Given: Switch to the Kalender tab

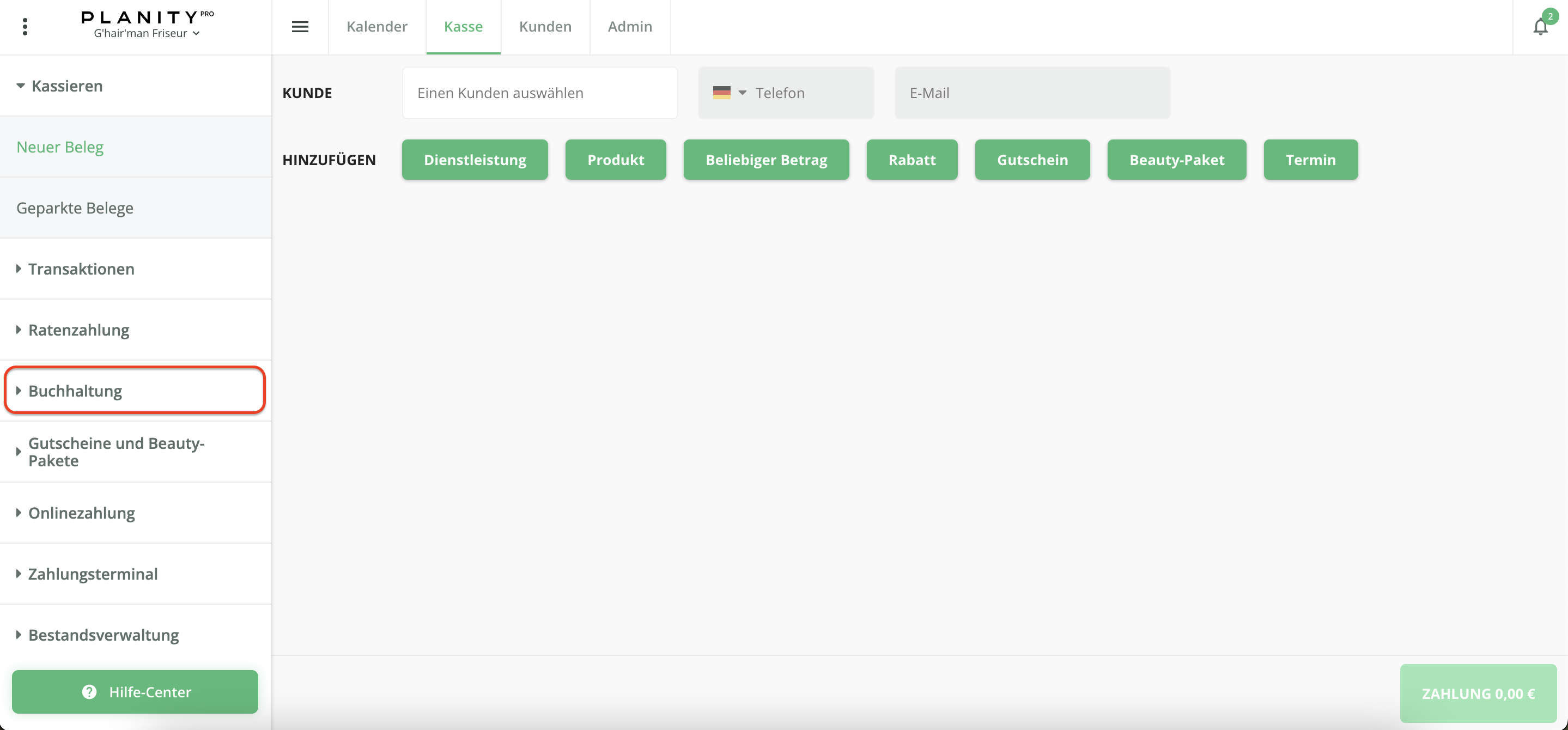Looking at the screenshot, I should 377,27.
